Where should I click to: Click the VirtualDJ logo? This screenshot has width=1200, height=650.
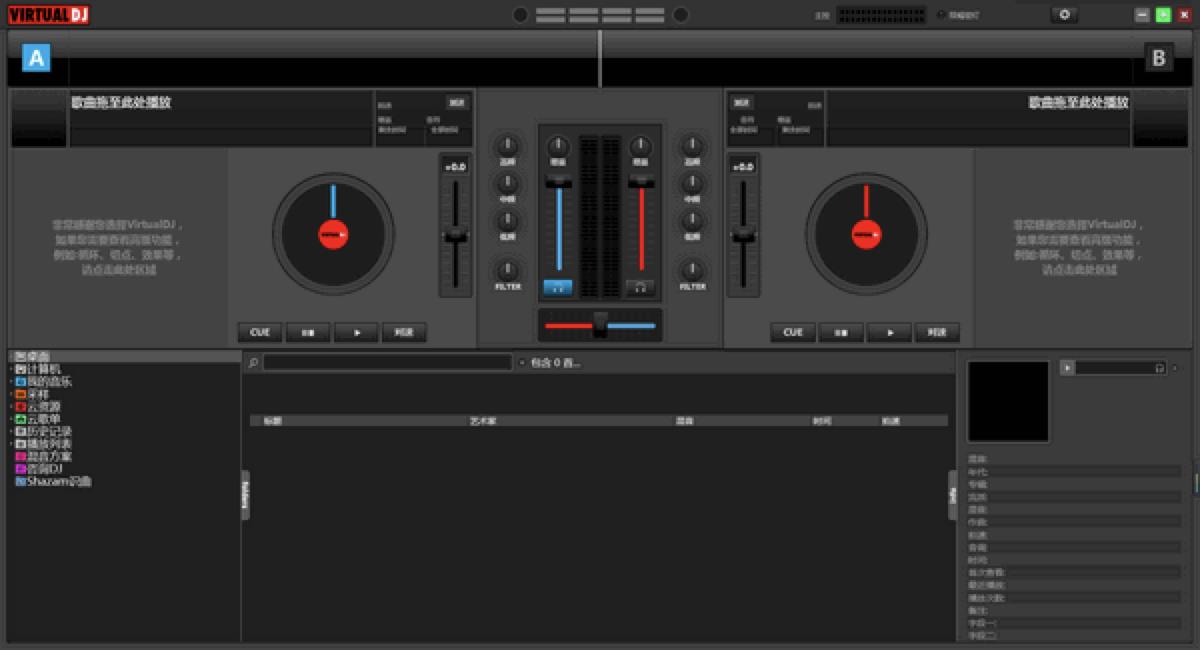(x=49, y=15)
